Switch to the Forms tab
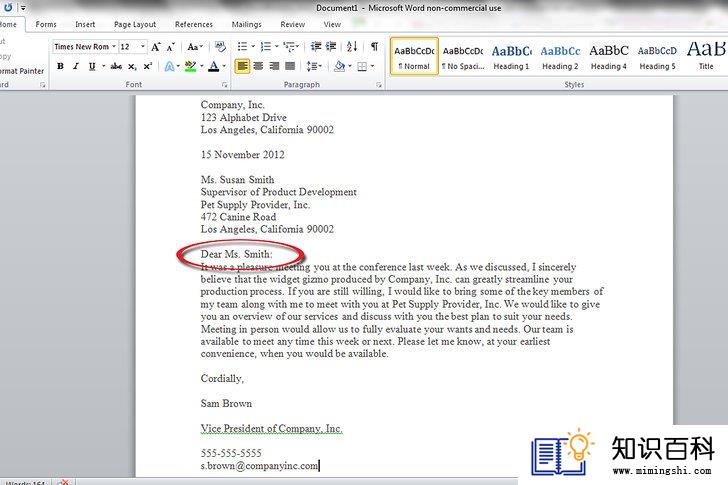This screenshot has height=485, width=728. [x=46, y=25]
